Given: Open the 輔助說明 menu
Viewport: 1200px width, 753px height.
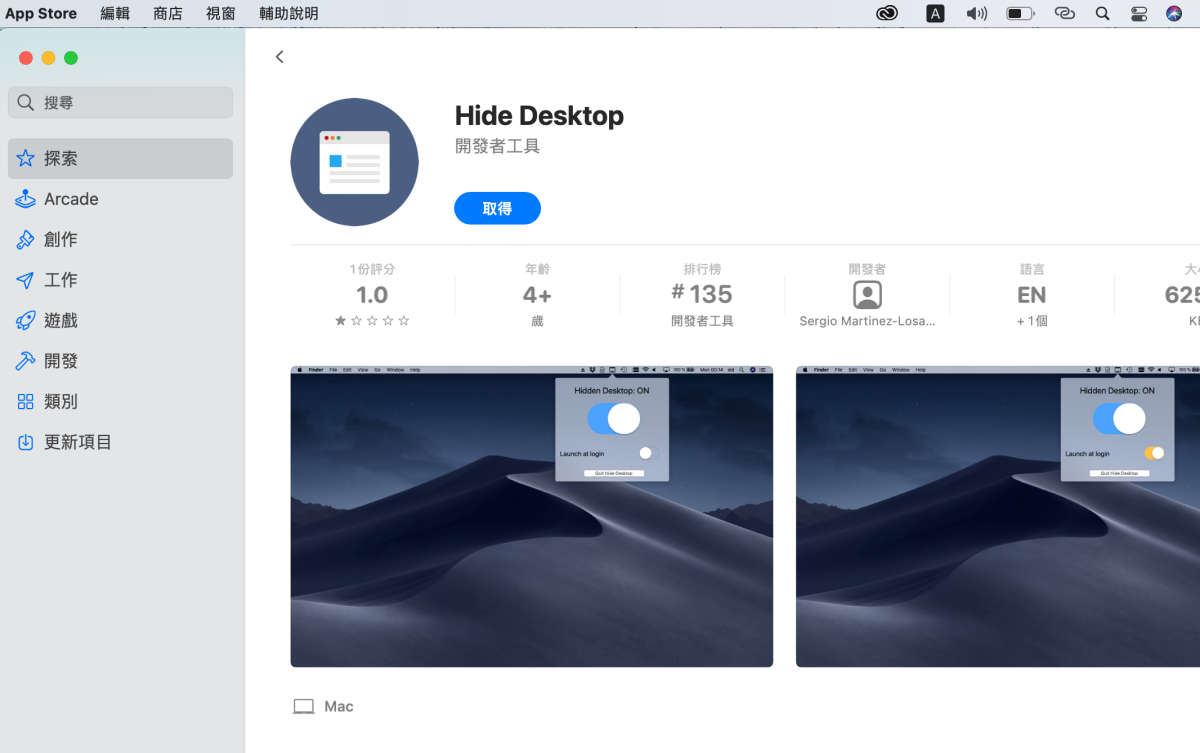Looking at the screenshot, I should point(288,13).
